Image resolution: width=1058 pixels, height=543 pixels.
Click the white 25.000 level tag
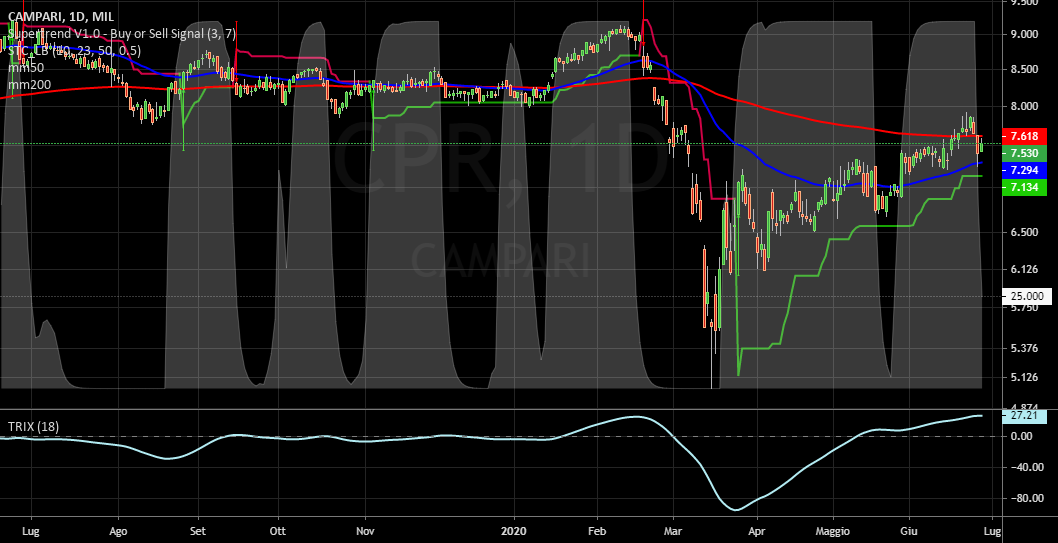pos(1028,296)
